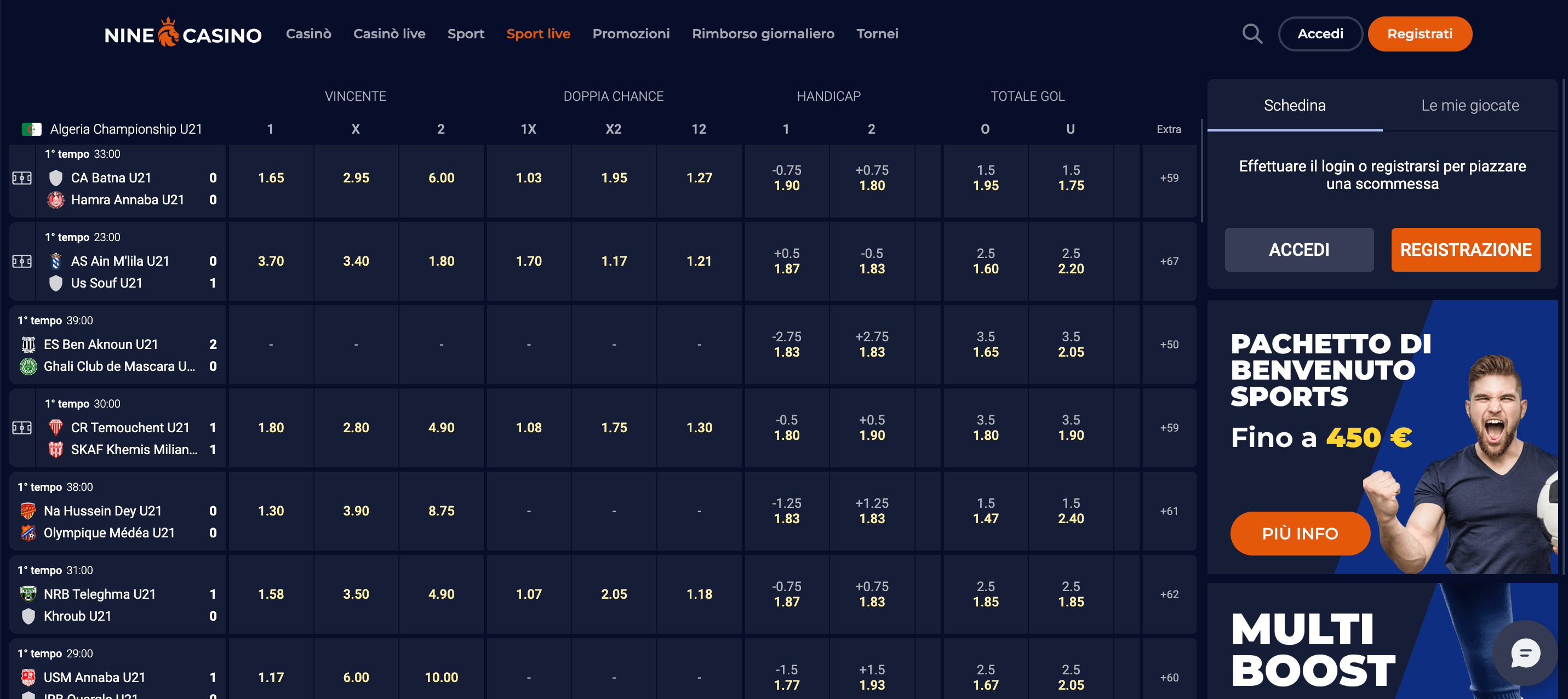
Task: Expand the +67 markets for AS Ain M'lila
Action: tap(1168, 261)
